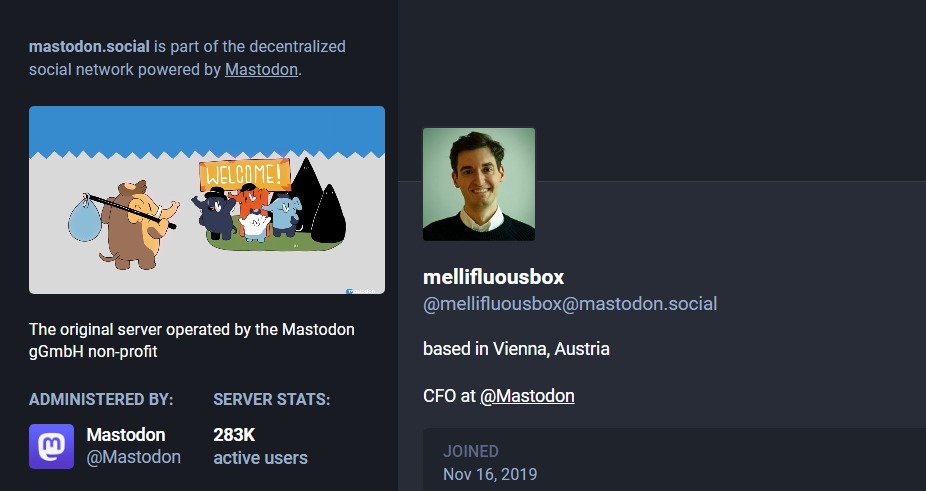Click the profile header banner area
Screen dimensions: 926x491
[x=662, y=90]
